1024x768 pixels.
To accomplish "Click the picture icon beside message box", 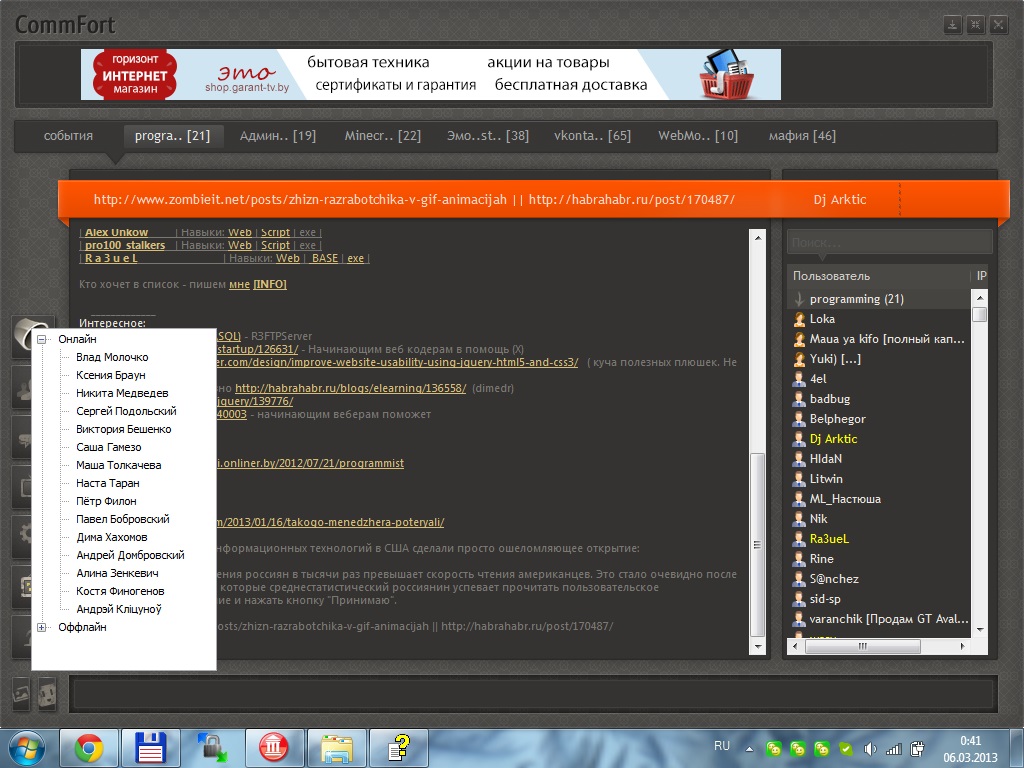I will 21,692.
